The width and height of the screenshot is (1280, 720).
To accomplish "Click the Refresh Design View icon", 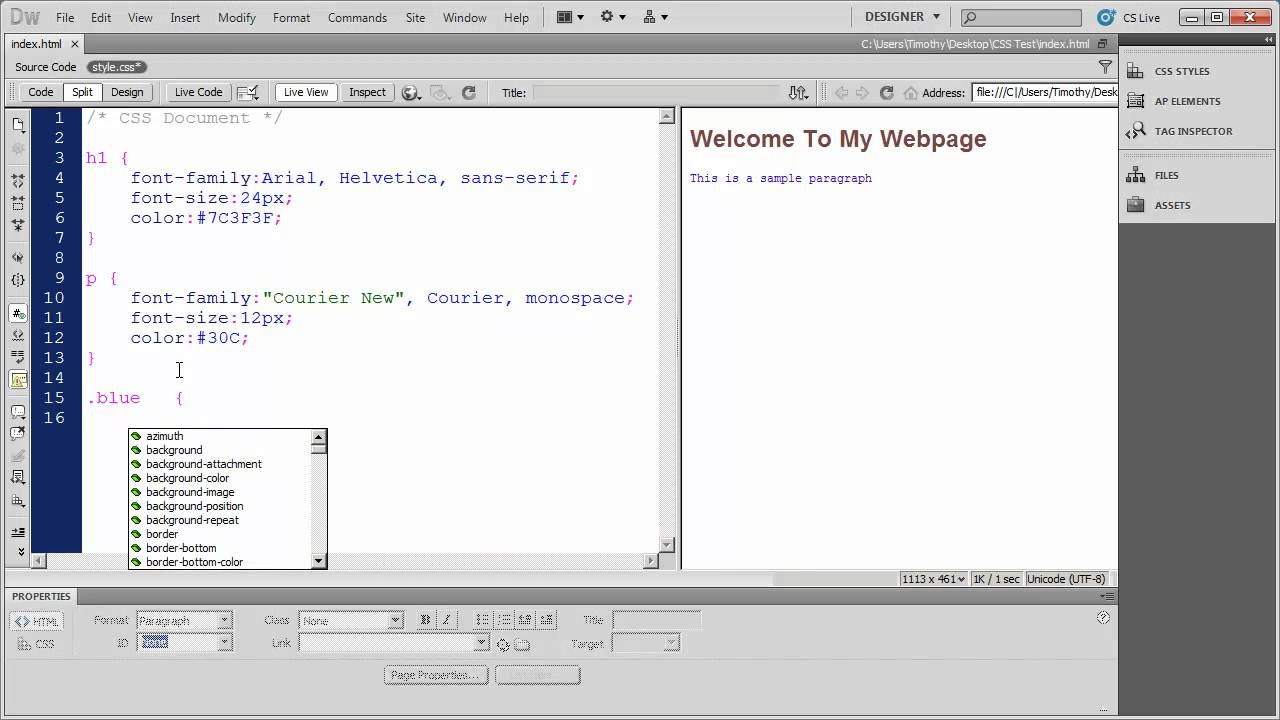I will 468,92.
